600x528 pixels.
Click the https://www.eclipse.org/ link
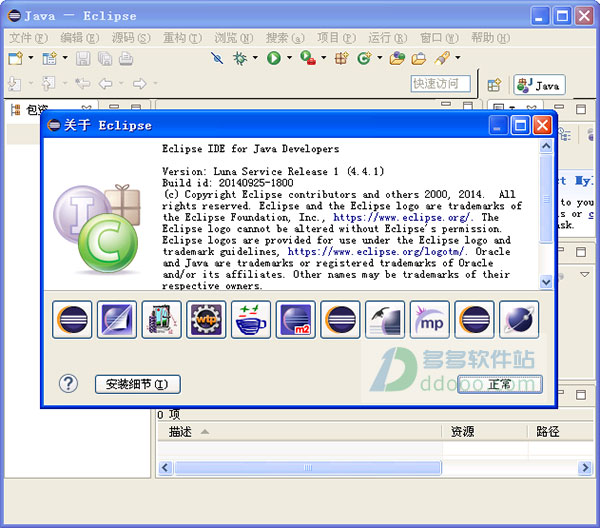point(401,217)
